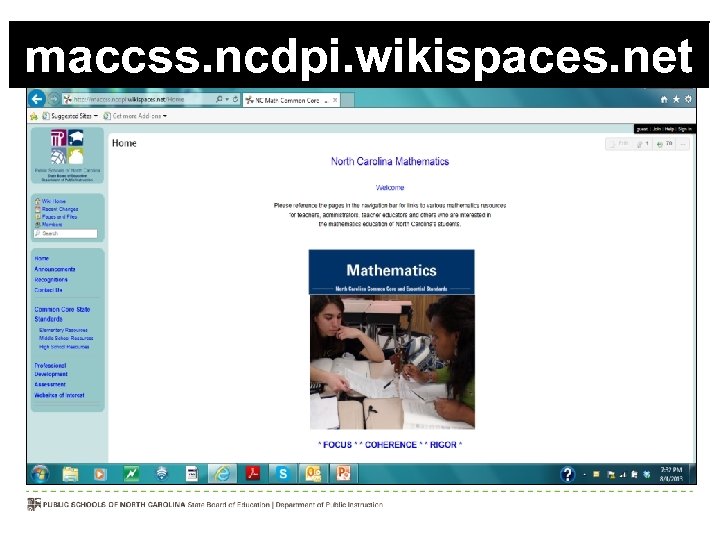Click the Mathematics cover image
Viewport: 720px width, 540px height.
point(392,339)
